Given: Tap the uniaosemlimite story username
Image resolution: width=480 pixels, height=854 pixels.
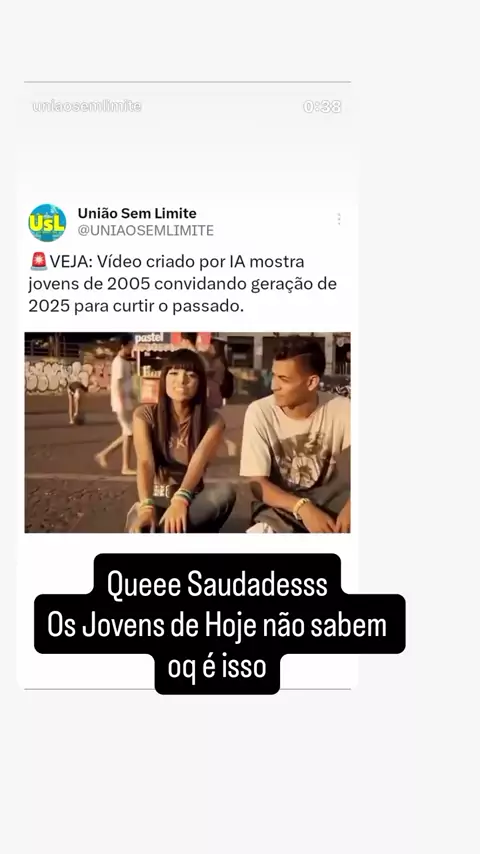Looking at the screenshot, I should (x=87, y=106).
